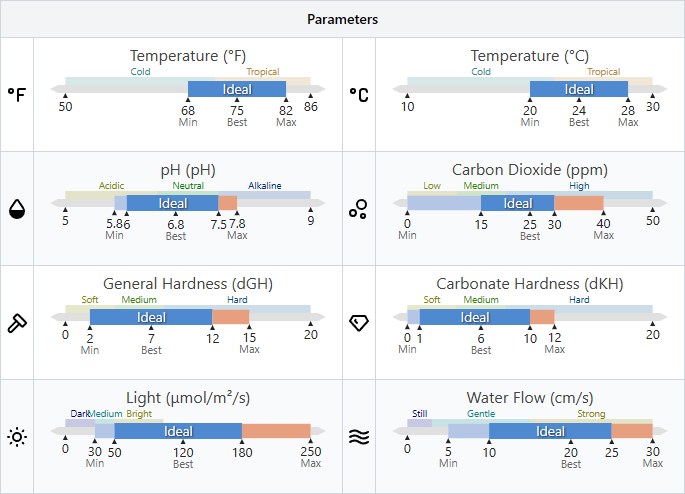685x494 pixels.
Task: Click the Ideal range on General Hardness bar
Action: (x=151, y=317)
